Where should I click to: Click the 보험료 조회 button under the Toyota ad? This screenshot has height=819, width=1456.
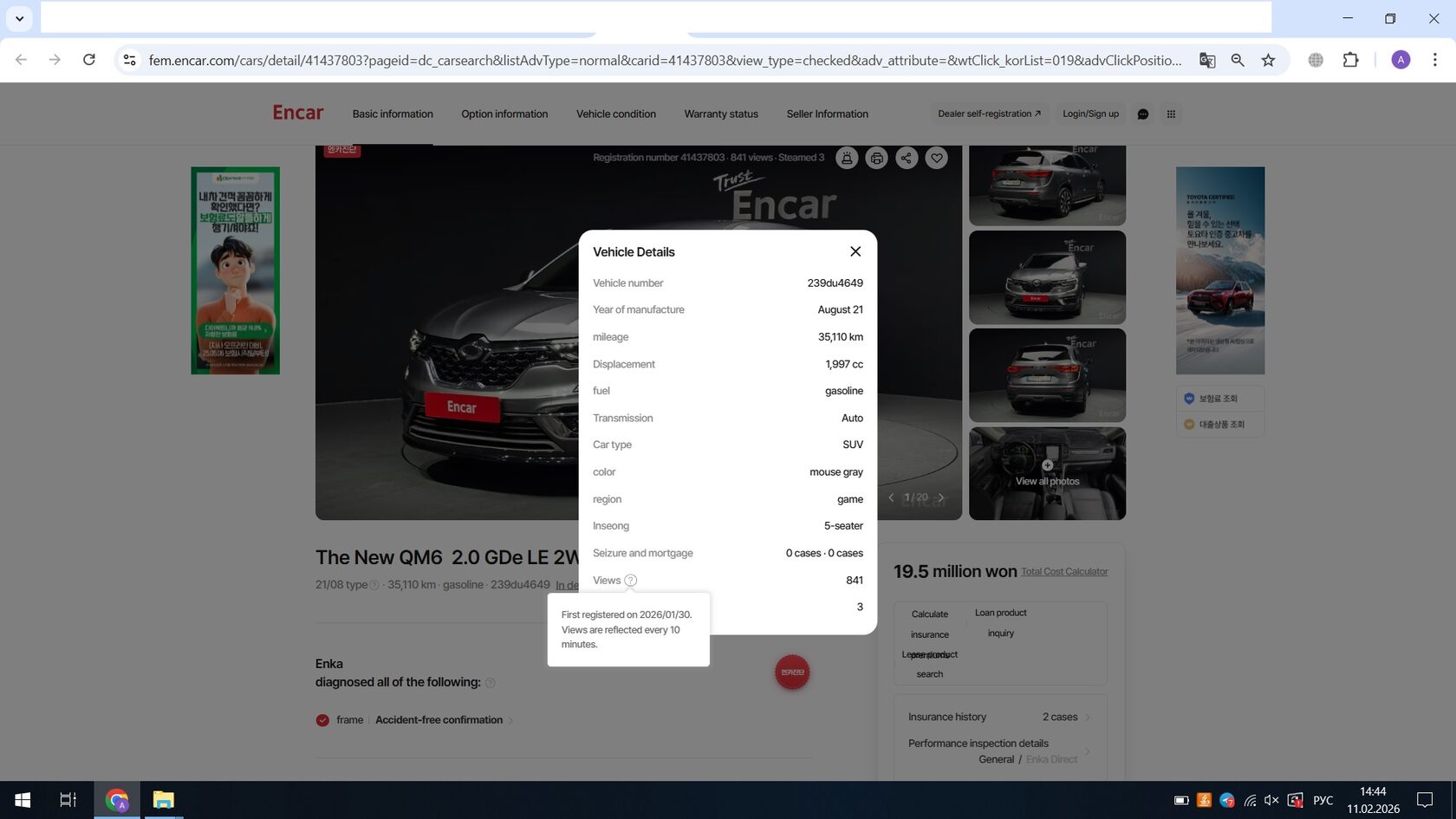tap(1219, 399)
